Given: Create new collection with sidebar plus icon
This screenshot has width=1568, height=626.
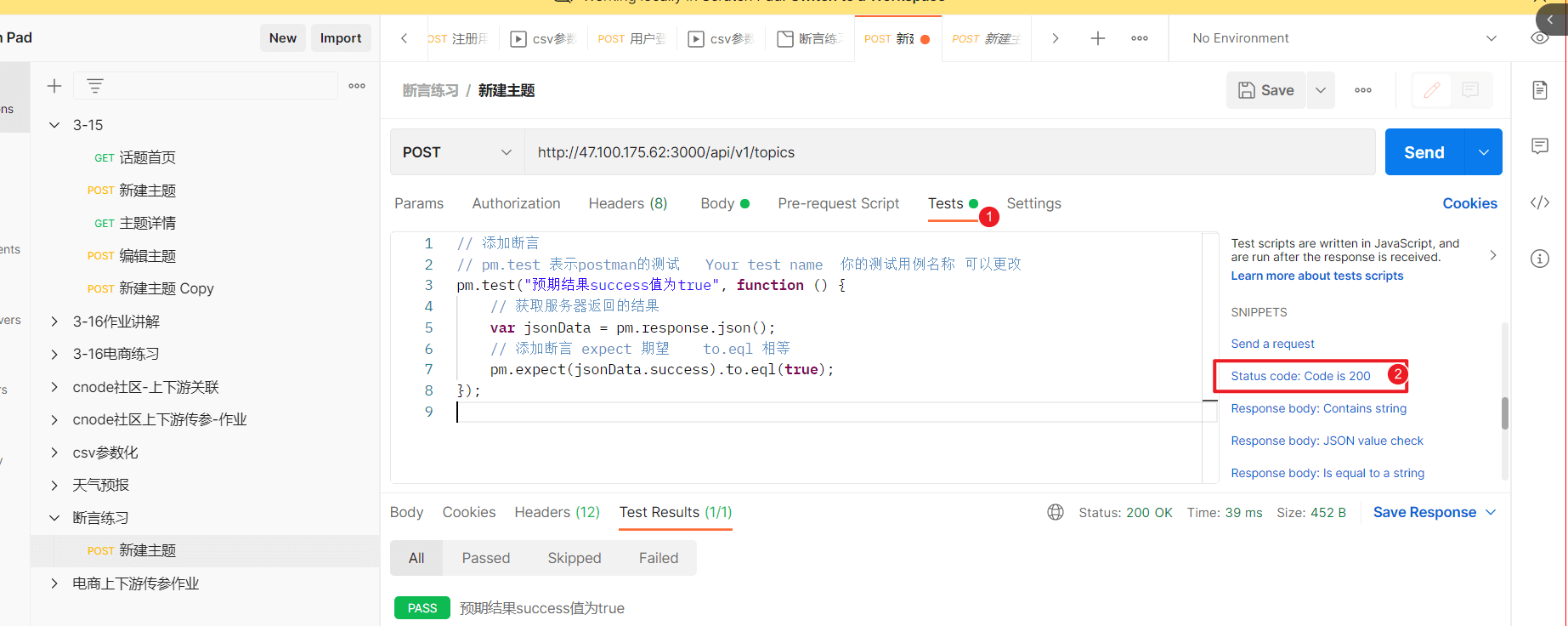Looking at the screenshot, I should (x=54, y=86).
